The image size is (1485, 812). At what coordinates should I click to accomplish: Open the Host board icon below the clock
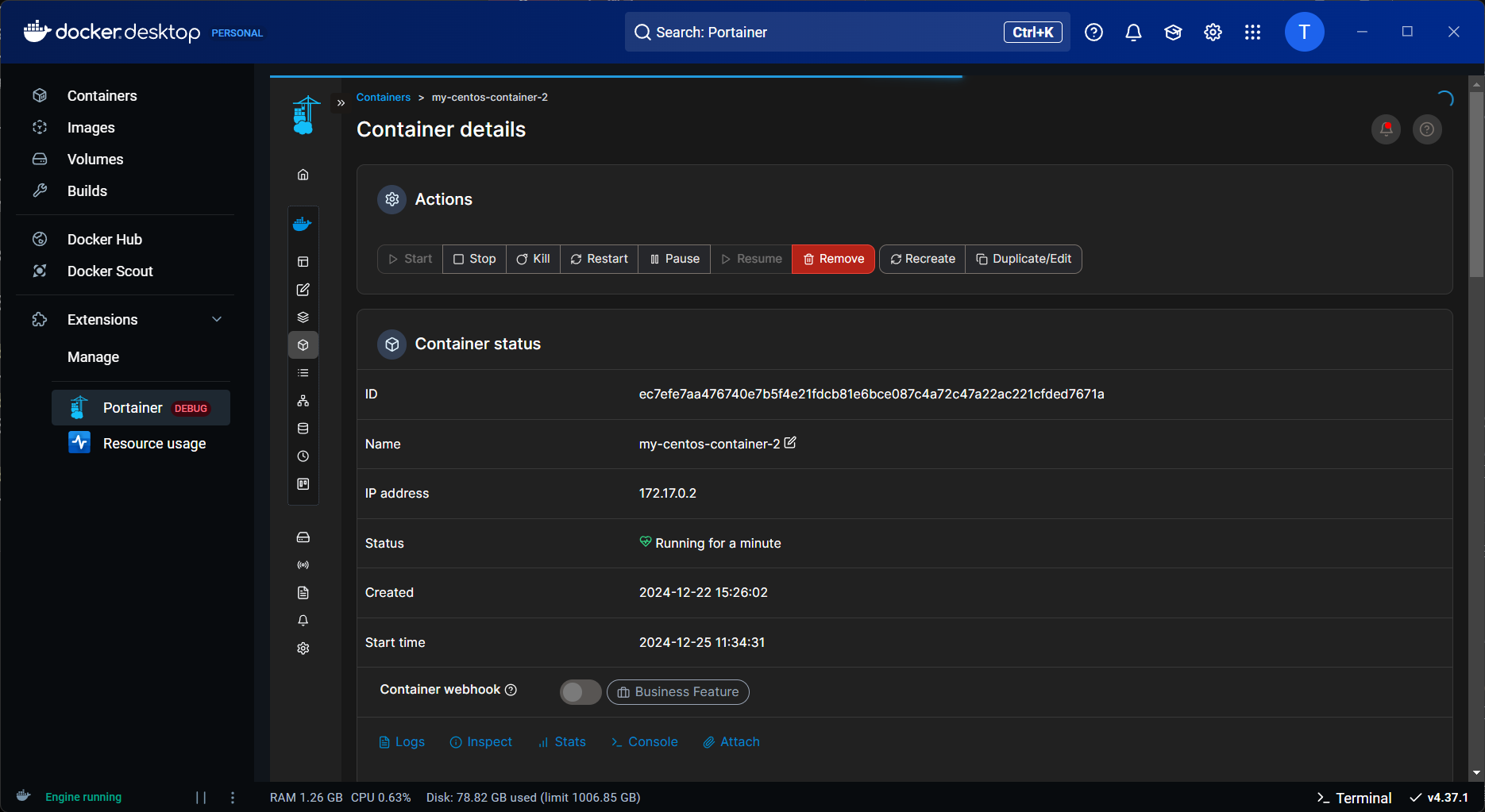point(303,484)
